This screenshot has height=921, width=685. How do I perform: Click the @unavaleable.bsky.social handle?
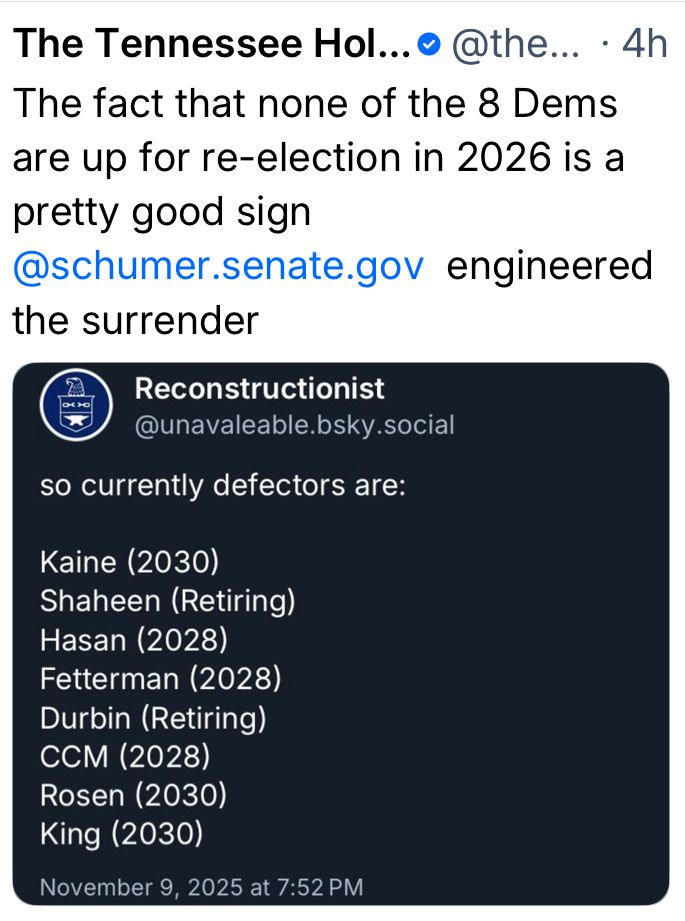[294, 425]
